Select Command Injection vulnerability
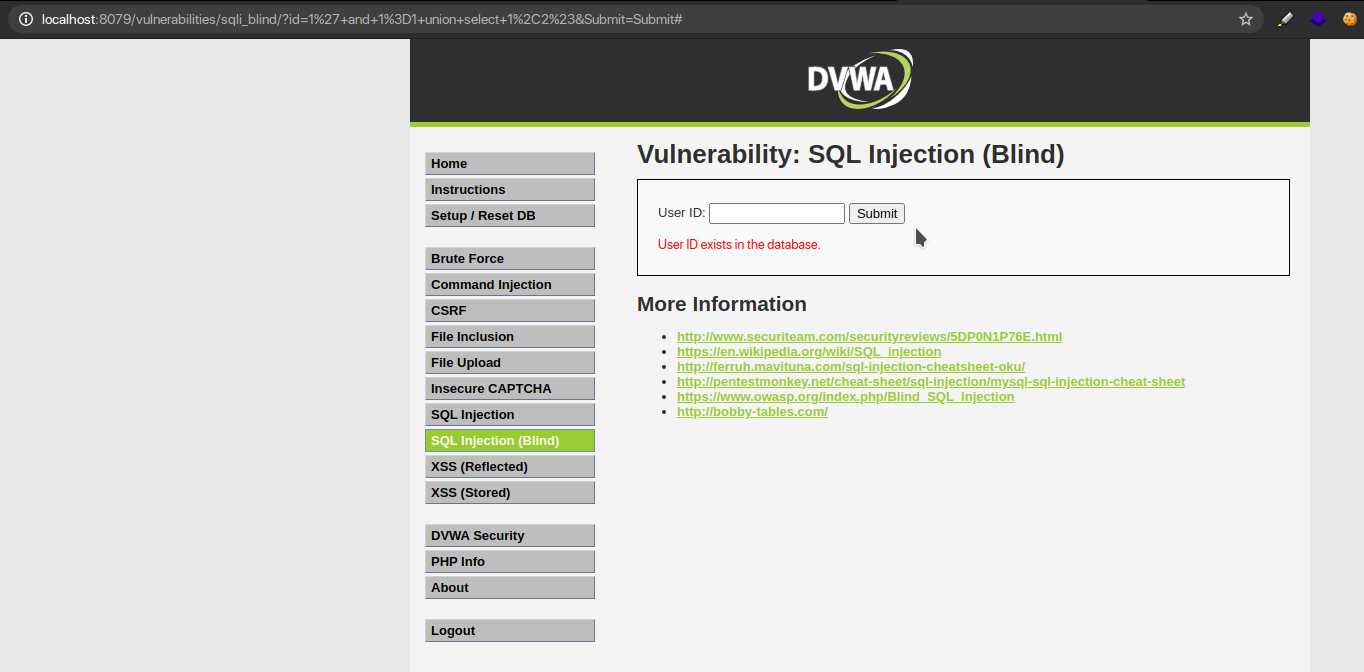 click(510, 284)
